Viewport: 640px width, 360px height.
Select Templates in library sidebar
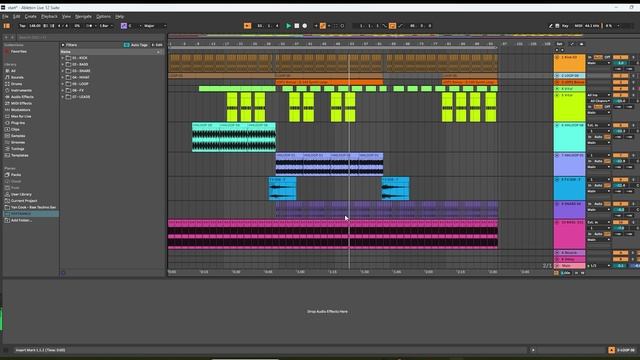click(x=19, y=156)
